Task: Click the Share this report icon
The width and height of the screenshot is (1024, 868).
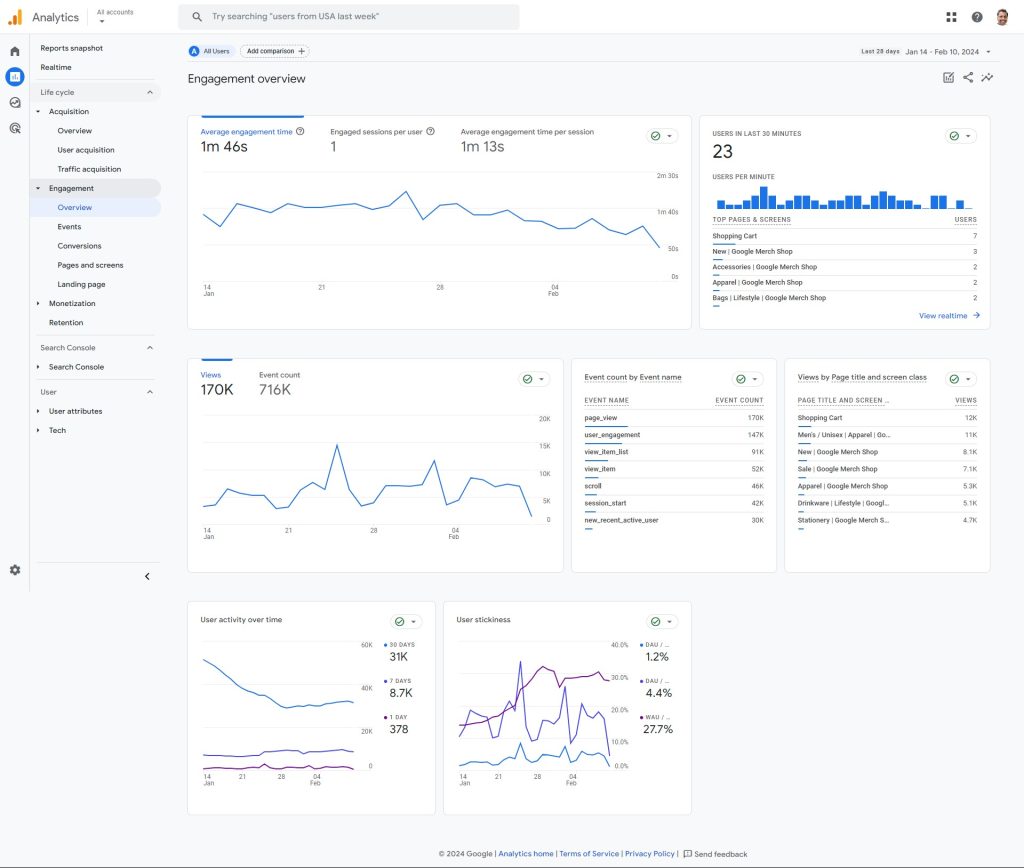Action: click(968, 78)
